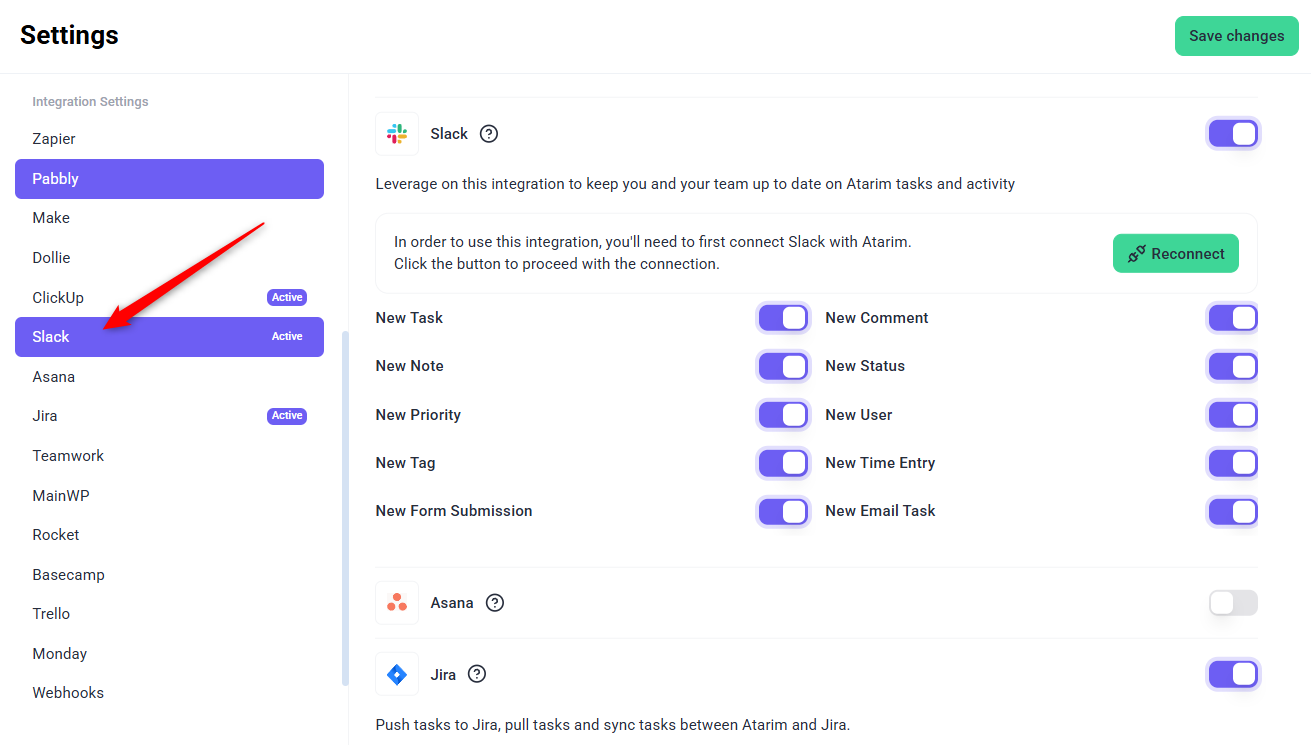This screenshot has width=1311, height=745.
Task: Go to Webhooks in the sidebar
Action: tap(68, 693)
